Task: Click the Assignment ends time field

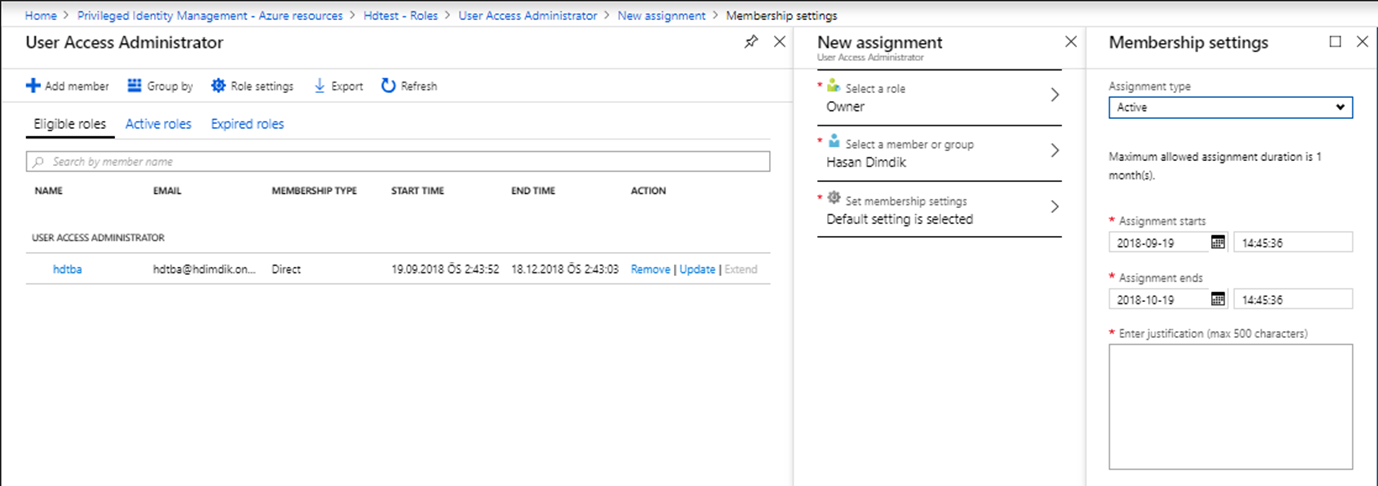Action: pos(1293,299)
